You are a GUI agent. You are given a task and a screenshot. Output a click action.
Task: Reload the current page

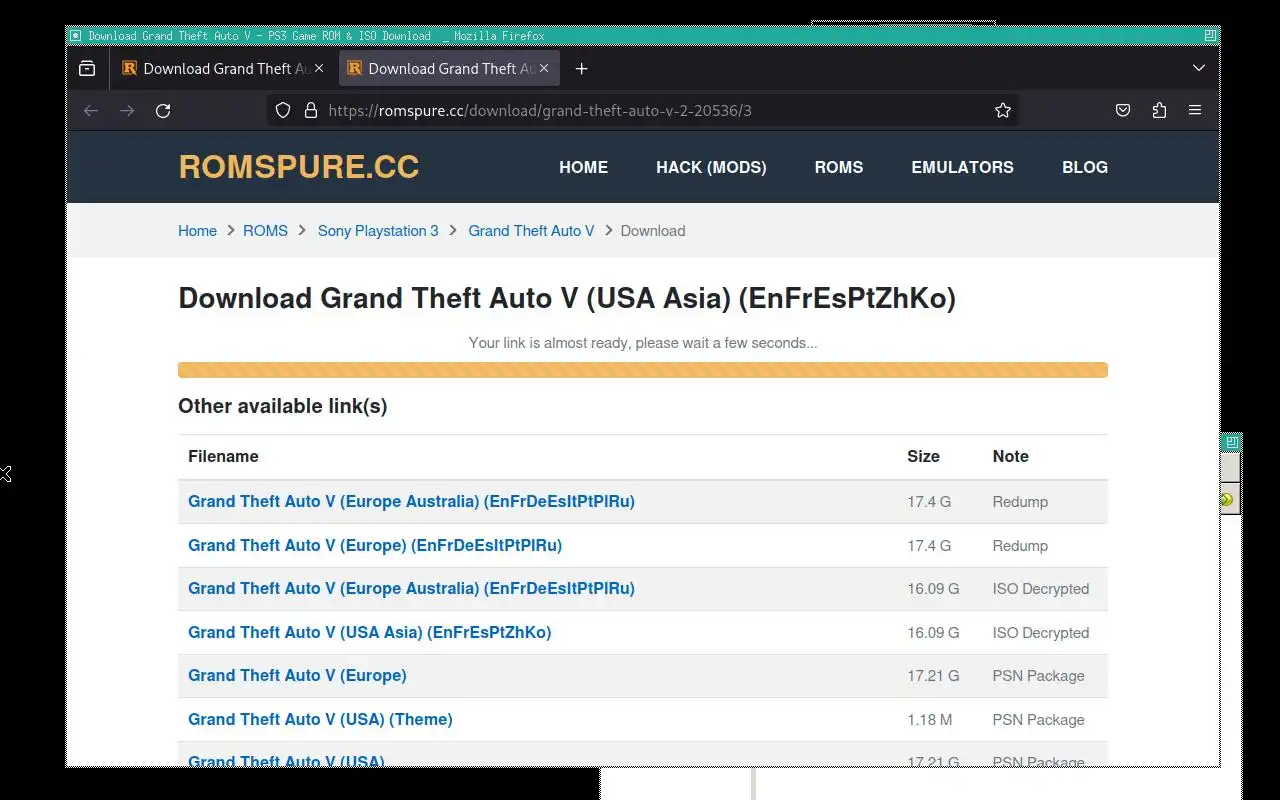coord(163,111)
